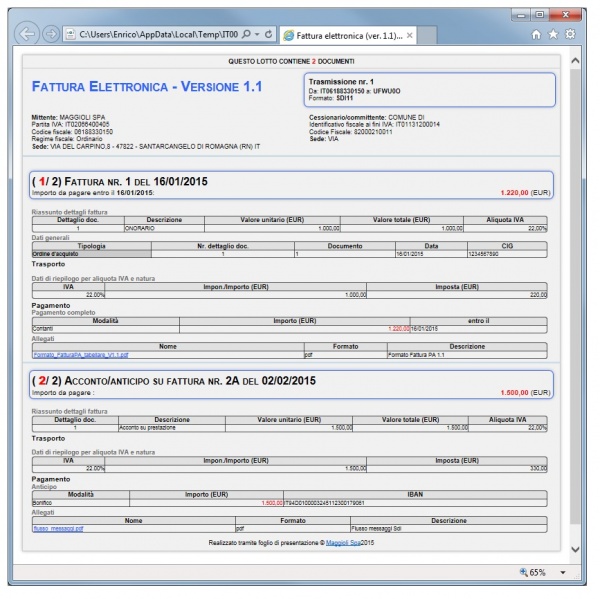This screenshot has width=600, height=599.
Task: Open the zoom level dropdown arrow
Action: coord(563,573)
